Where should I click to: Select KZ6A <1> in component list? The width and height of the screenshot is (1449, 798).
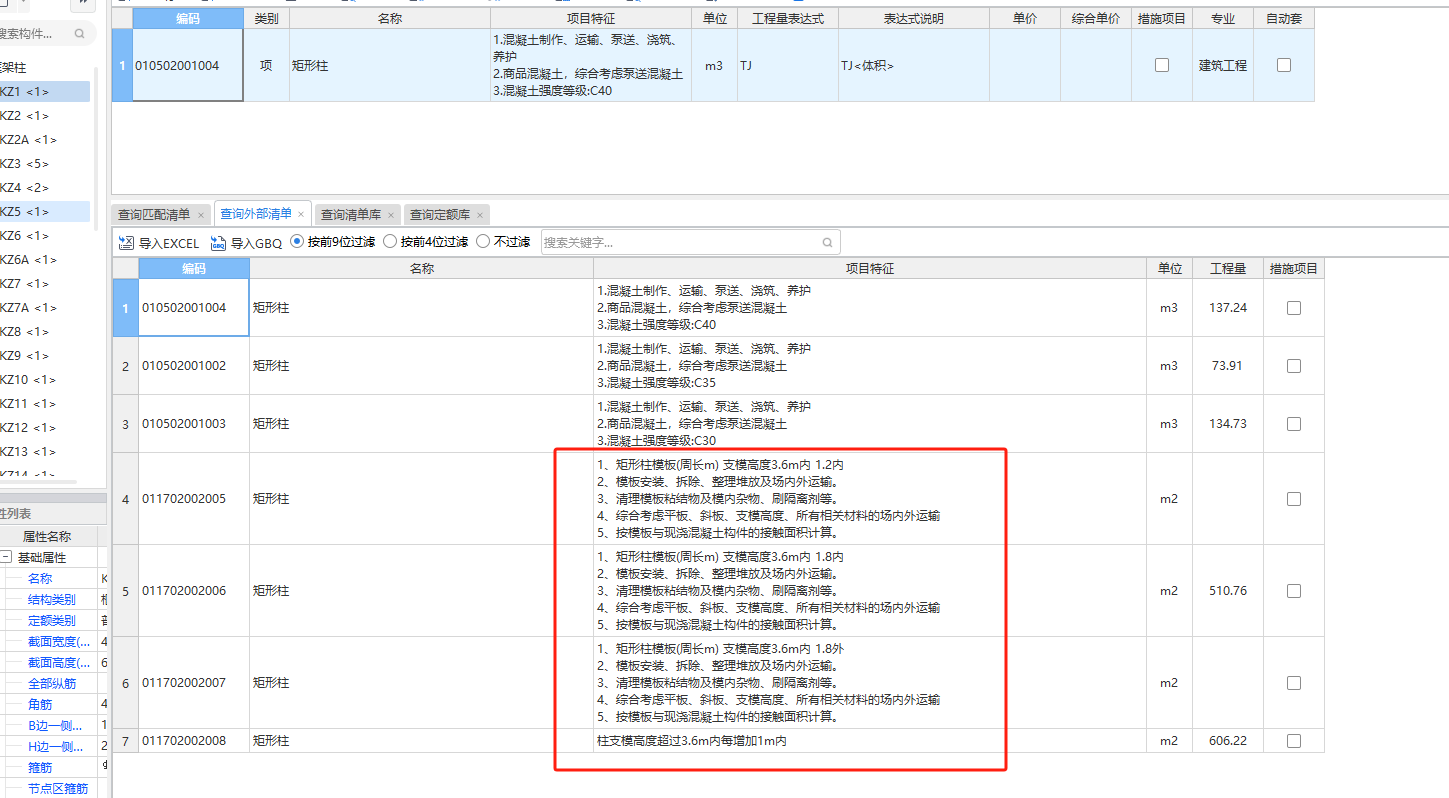pos(44,259)
